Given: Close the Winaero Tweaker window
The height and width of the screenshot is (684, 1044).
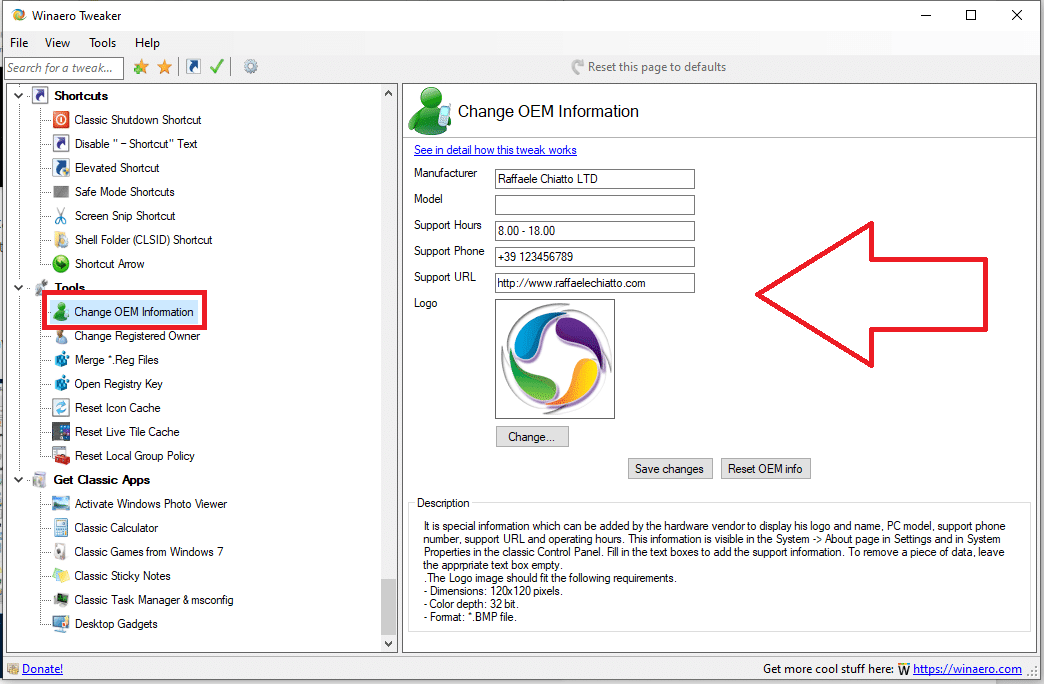Looking at the screenshot, I should pos(1017,15).
